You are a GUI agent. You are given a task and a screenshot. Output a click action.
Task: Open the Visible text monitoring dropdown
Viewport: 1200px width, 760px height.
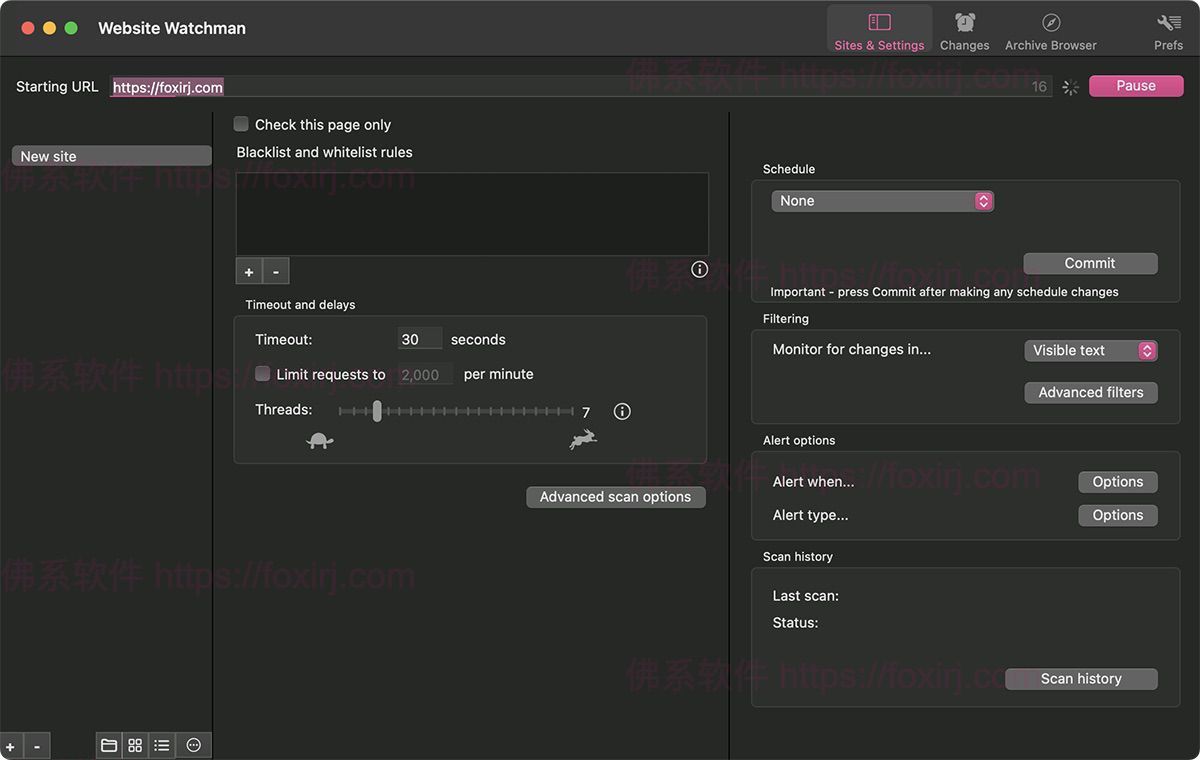1090,350
